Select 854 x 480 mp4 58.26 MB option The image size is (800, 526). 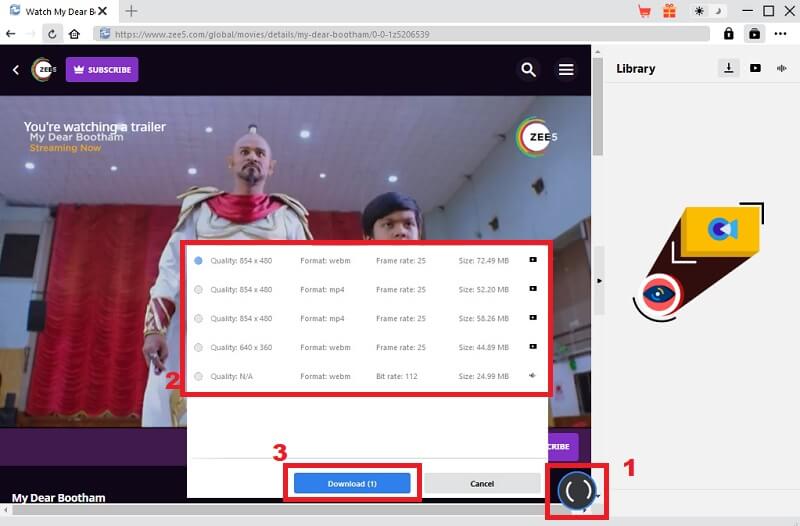coord(198,318)
